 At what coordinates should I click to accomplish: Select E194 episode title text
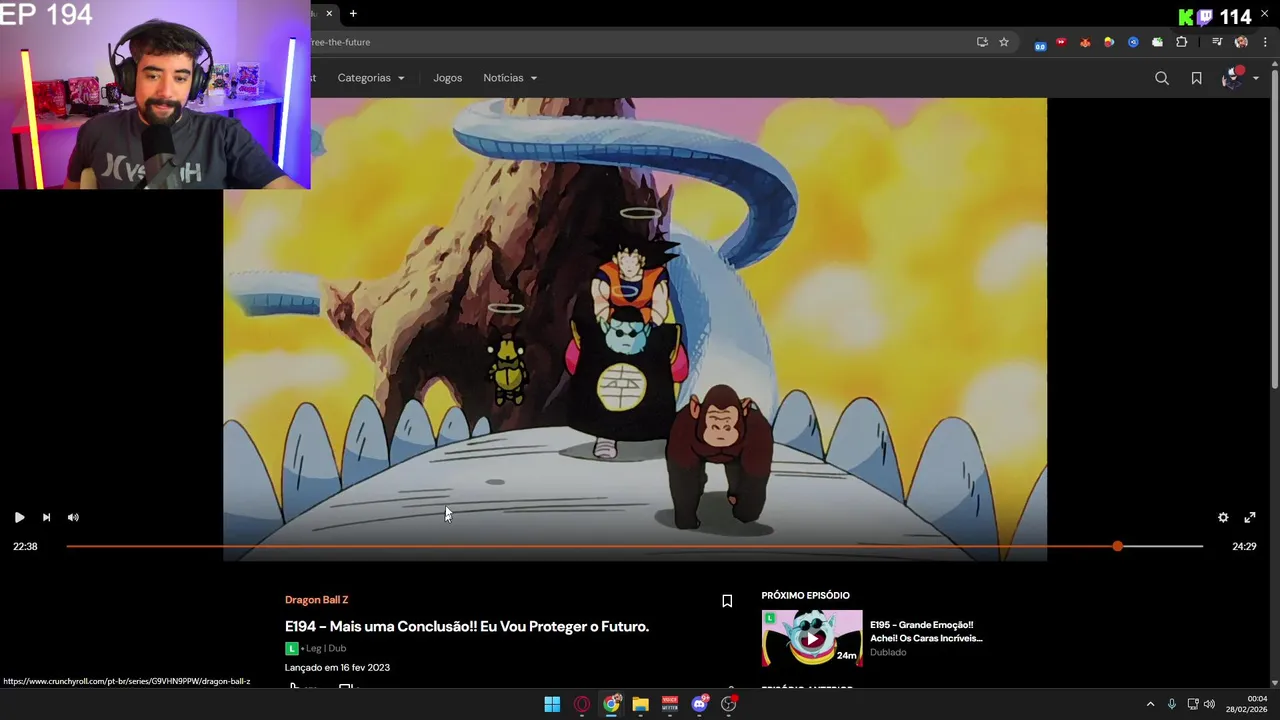coord(467,627)
